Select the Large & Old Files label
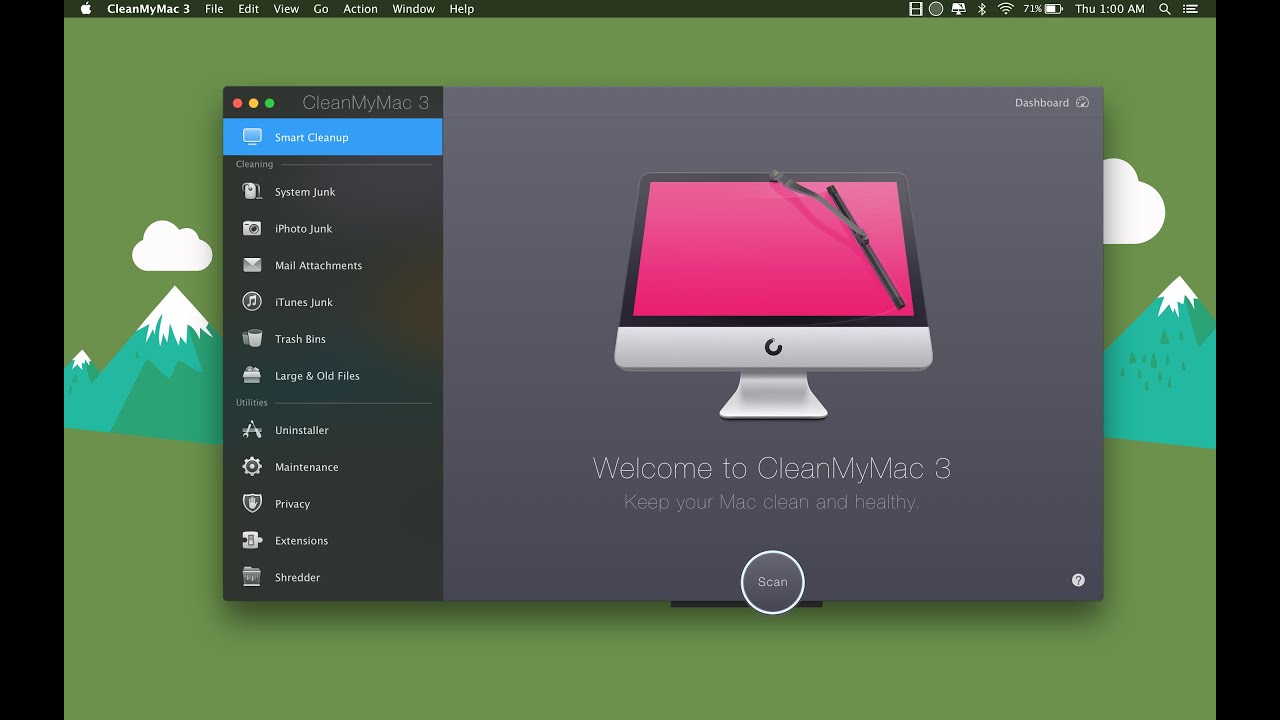Screen dimensions: 1280x720 click(317, 376)
